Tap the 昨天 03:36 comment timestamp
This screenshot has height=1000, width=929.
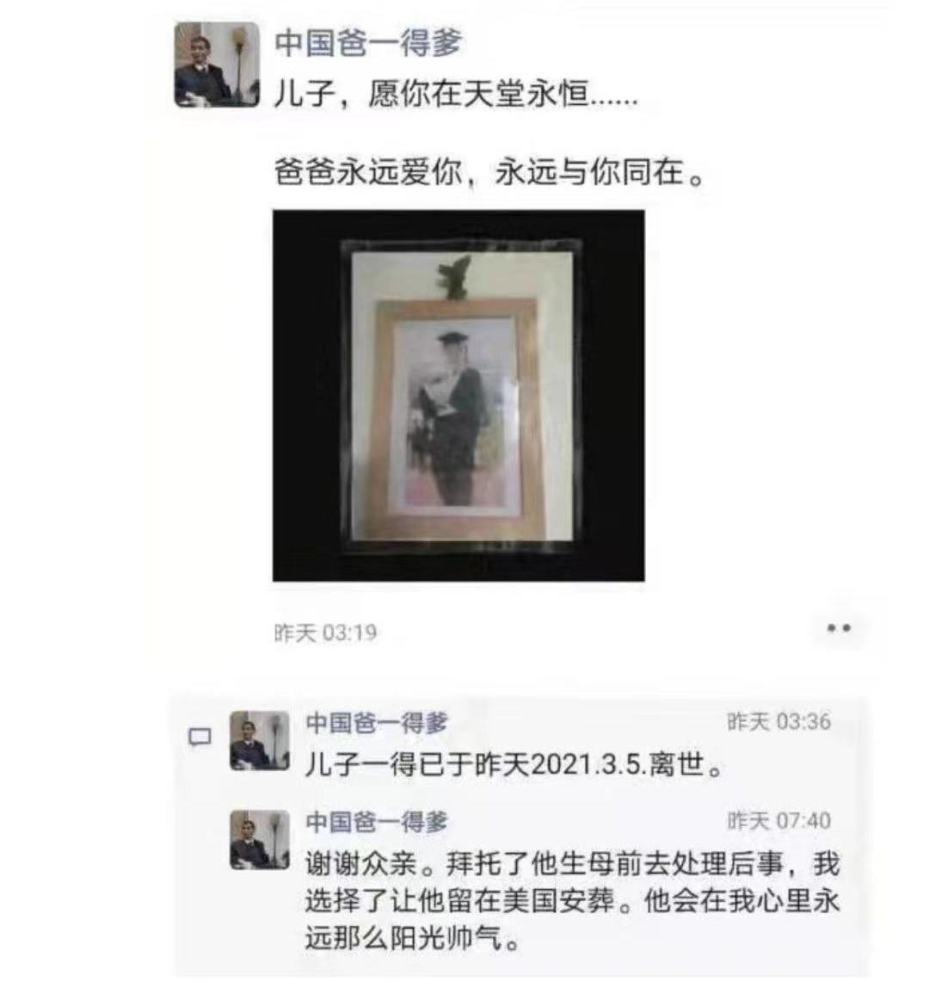click(779, 722)
